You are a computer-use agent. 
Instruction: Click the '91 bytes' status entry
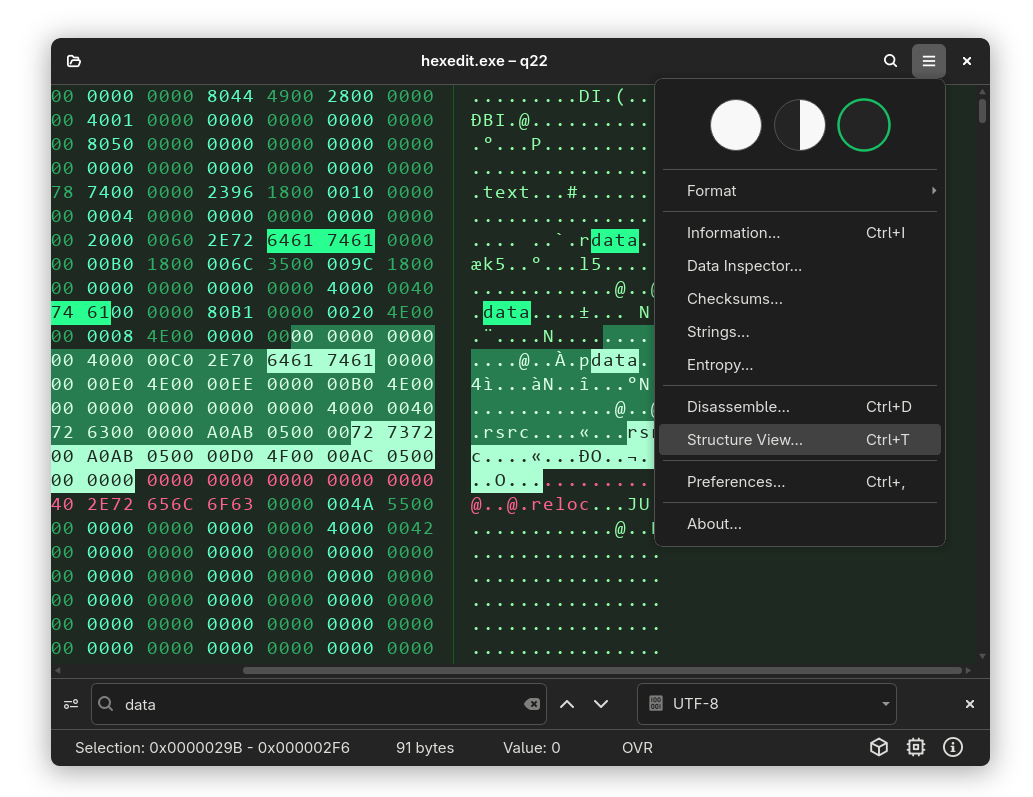[425, 748]
